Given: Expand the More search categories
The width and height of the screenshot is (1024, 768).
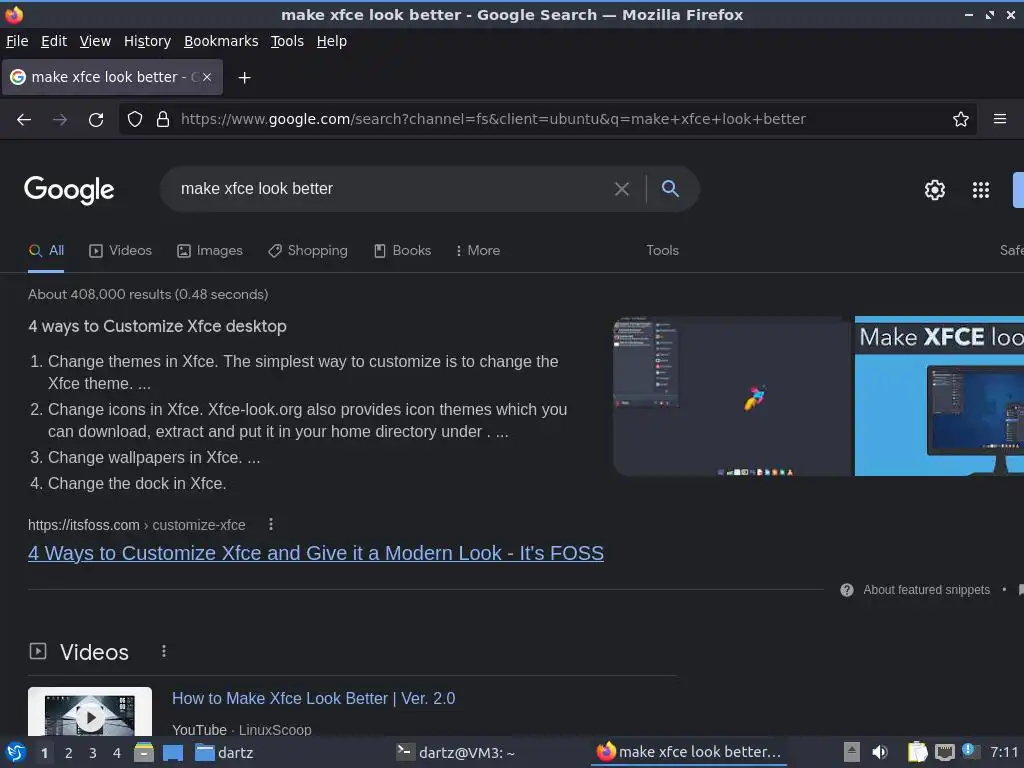Looking at the screenshot, I should click(x=478, y=251).
